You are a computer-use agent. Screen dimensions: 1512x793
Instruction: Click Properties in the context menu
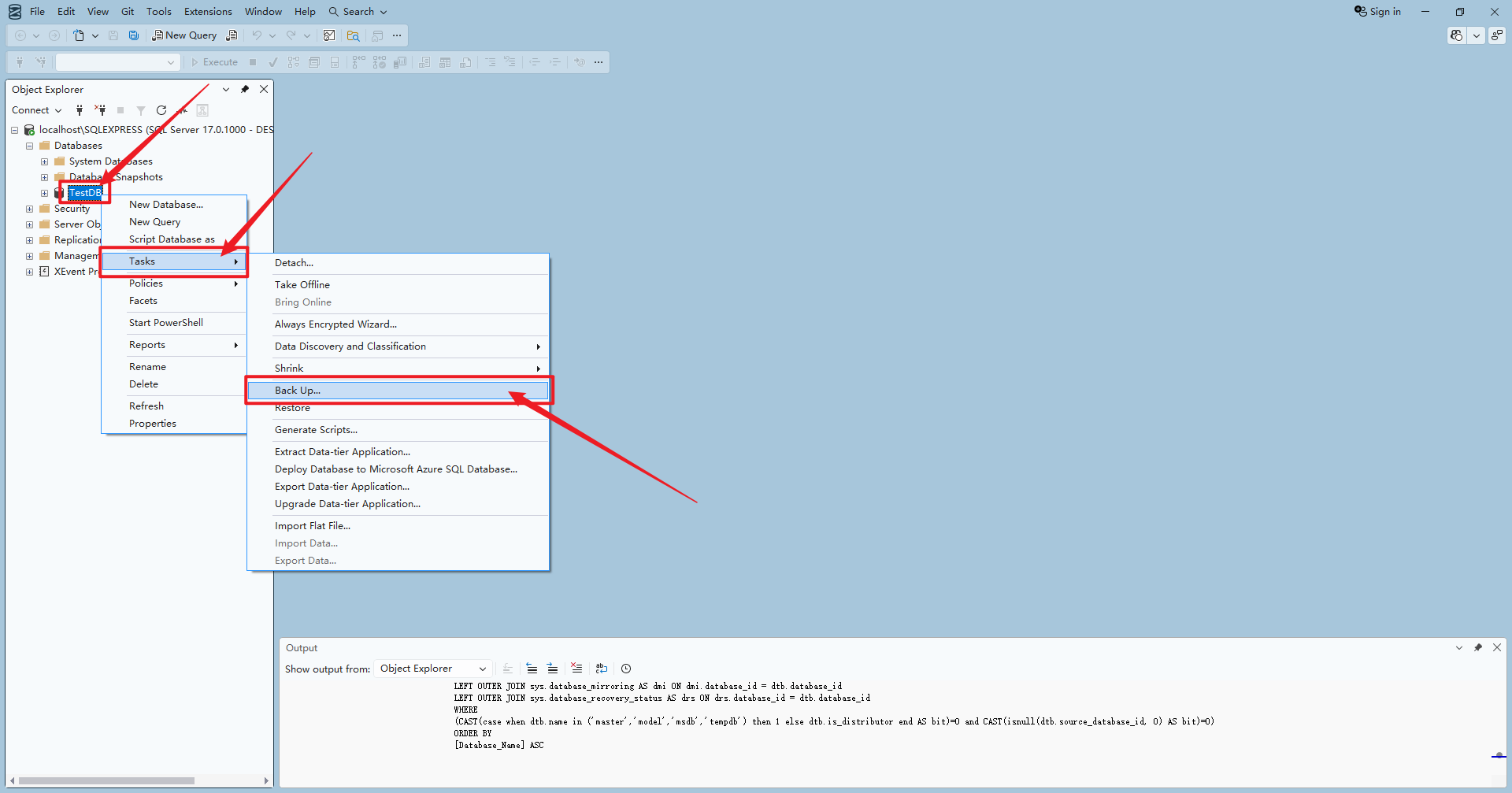(x=175, y=424)
